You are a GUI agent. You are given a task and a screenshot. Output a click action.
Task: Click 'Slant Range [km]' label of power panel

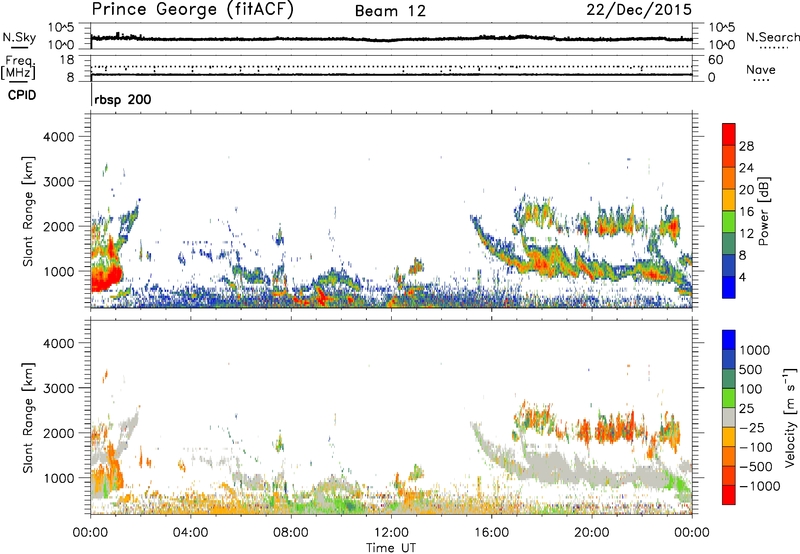point(28,211)
